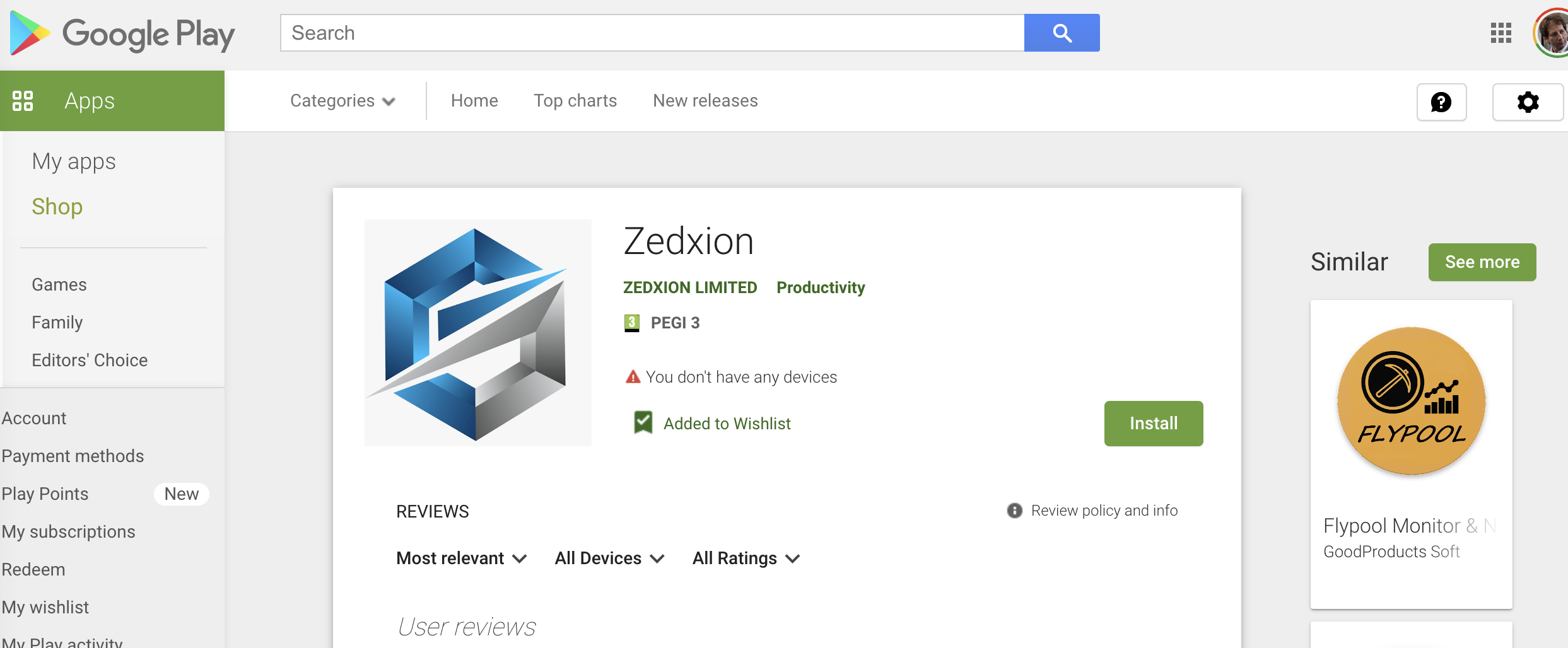
Task: Open the account profile avatar
Action: (1552, 34)
